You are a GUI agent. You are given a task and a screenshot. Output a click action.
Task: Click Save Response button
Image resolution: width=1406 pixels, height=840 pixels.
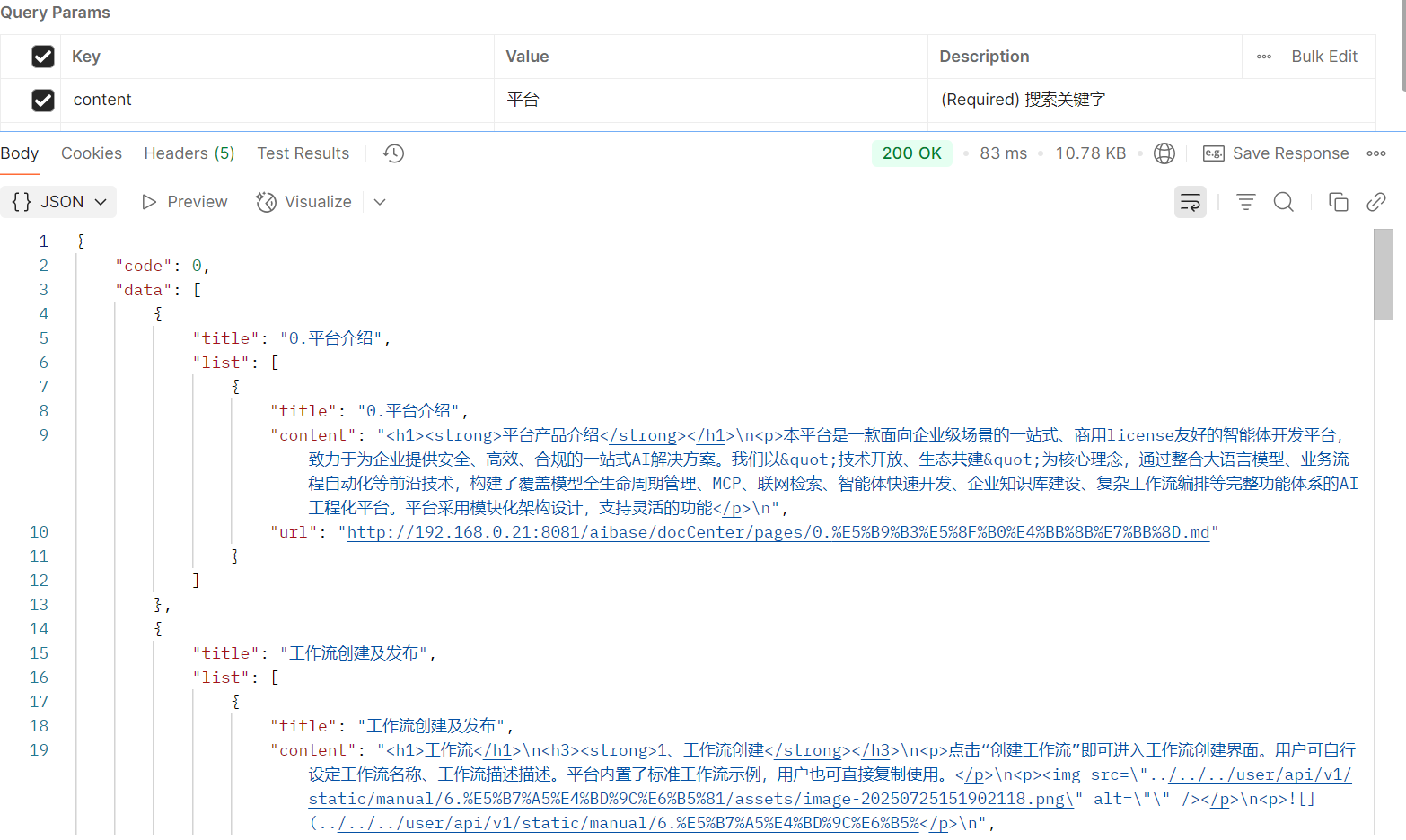click(1276, 153)
